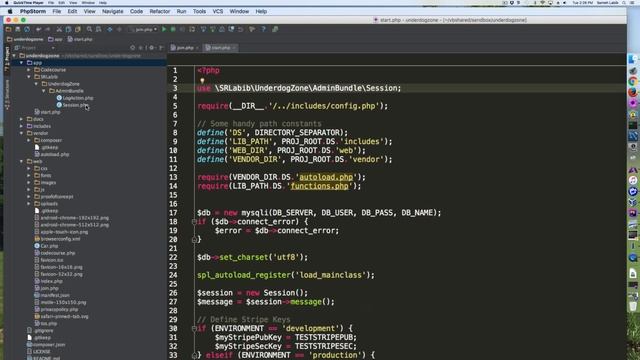Toggle code fold at line 30 if block
Screen dimensions: 640x360
coord(194,329)
